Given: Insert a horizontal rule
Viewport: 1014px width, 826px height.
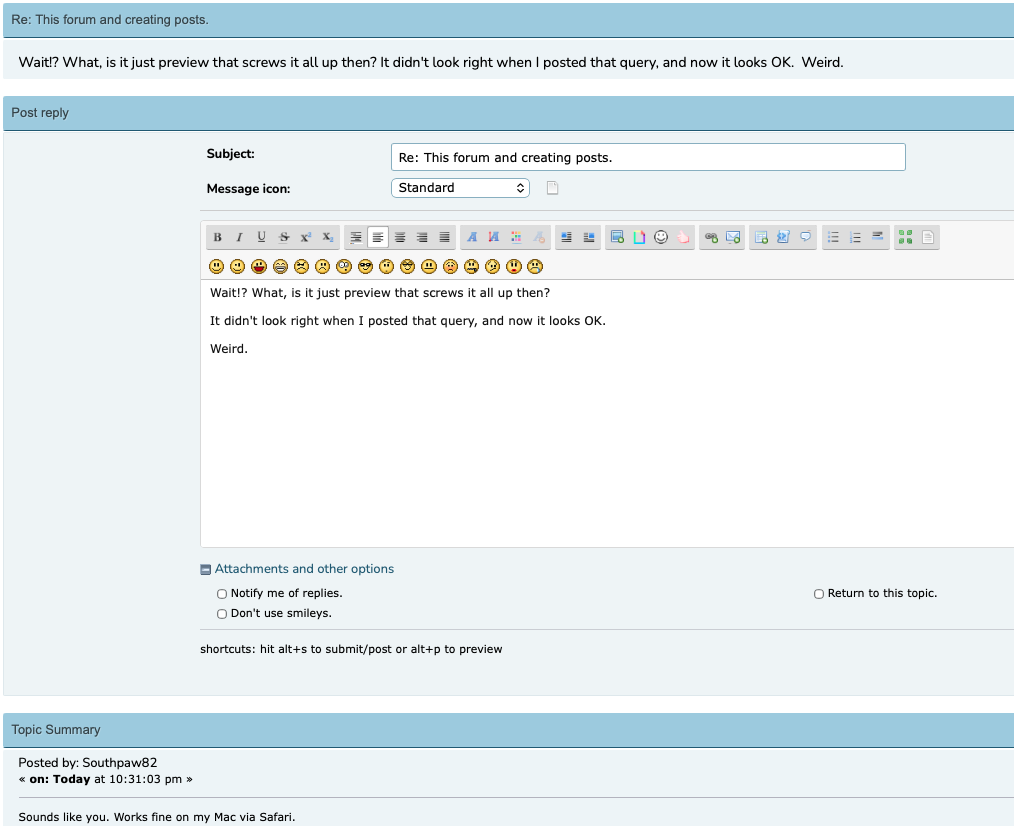Looking at the screenshot, I should pos(878,237).
